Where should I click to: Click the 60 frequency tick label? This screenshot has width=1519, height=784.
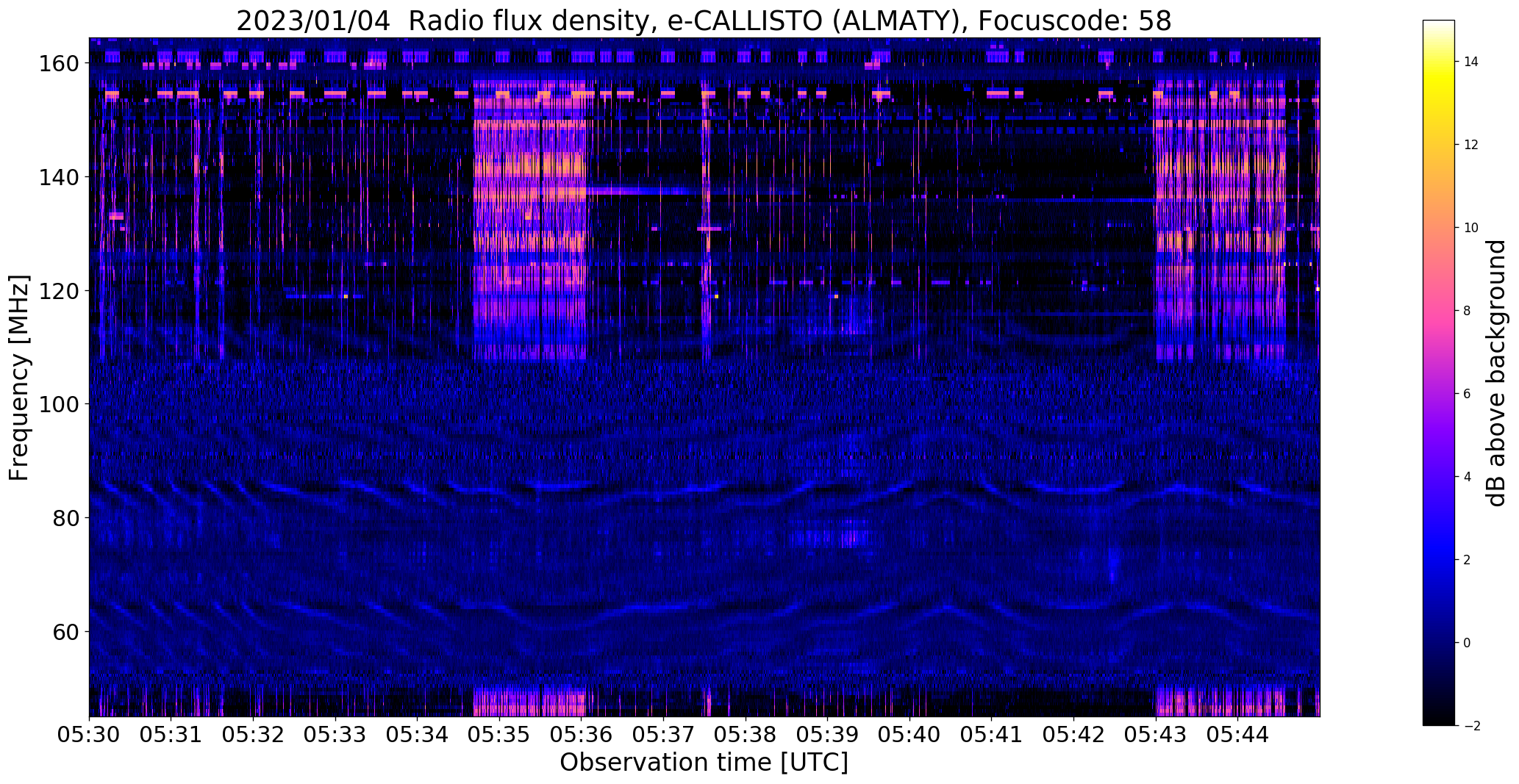coord(65,631)
